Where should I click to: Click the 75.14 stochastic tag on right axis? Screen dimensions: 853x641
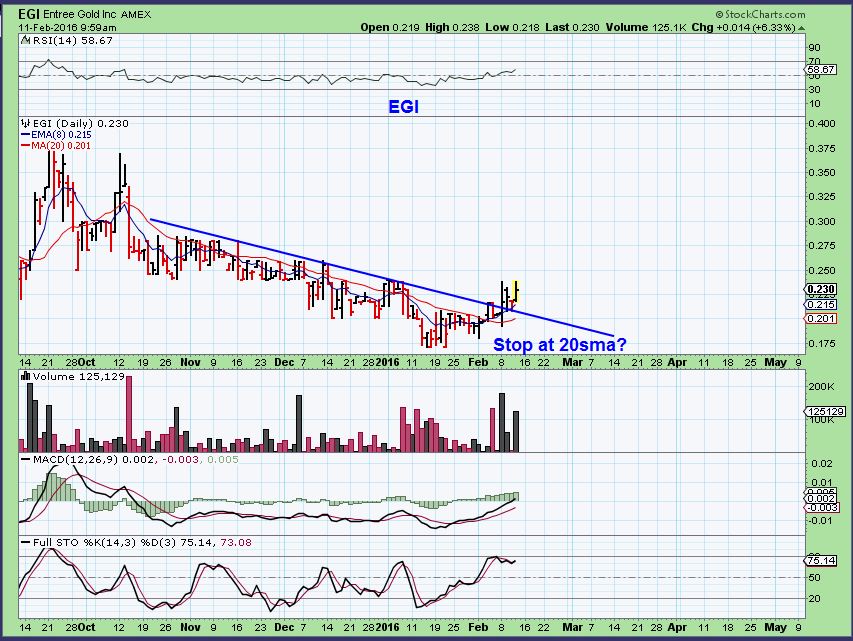[821, 560]
